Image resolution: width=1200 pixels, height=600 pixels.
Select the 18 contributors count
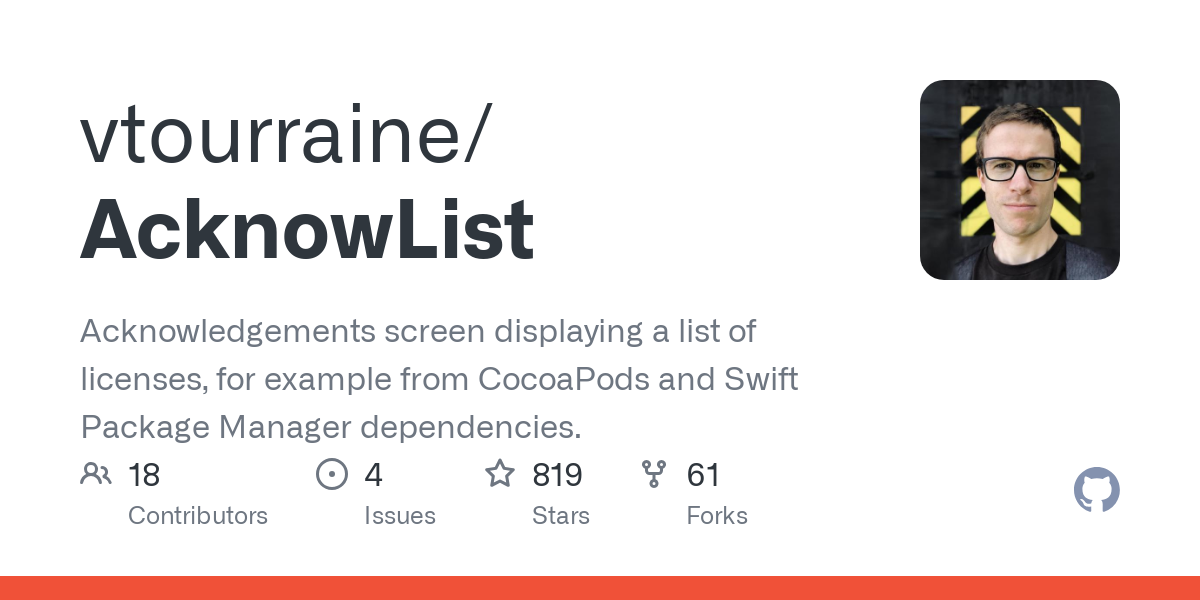144,475
